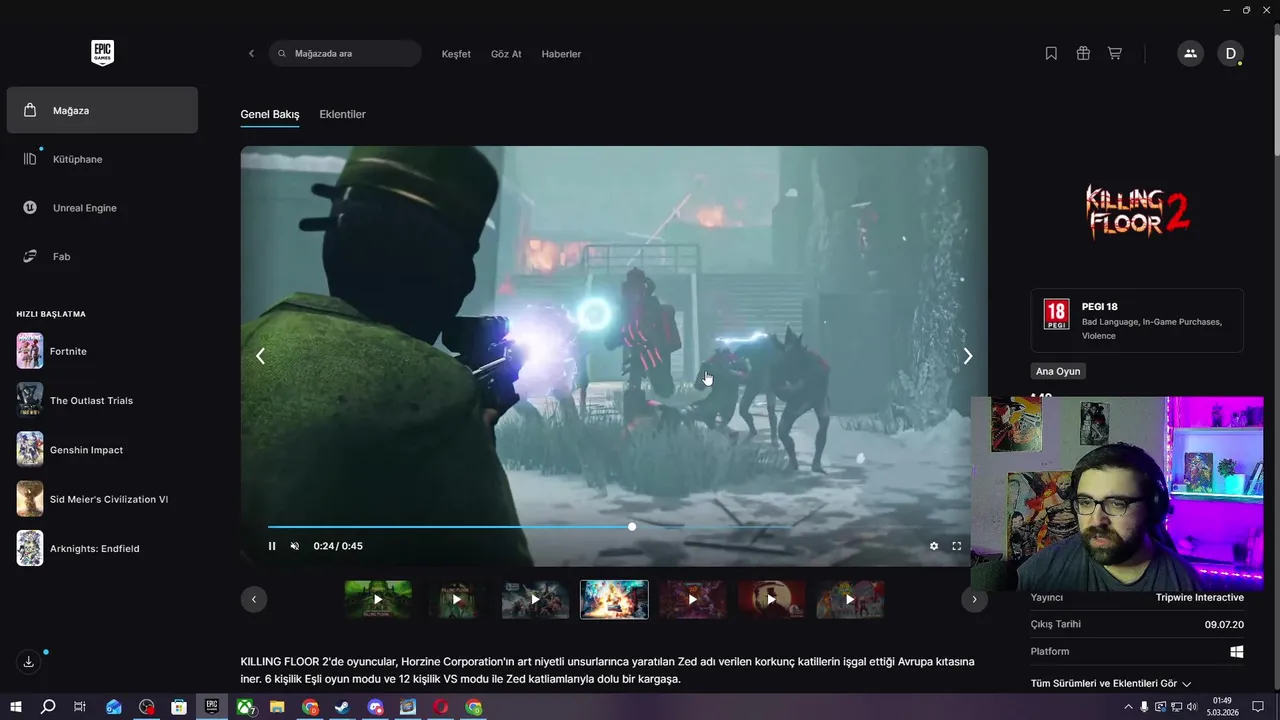Play the sixth red trailer thumbnail

[771, 600]
